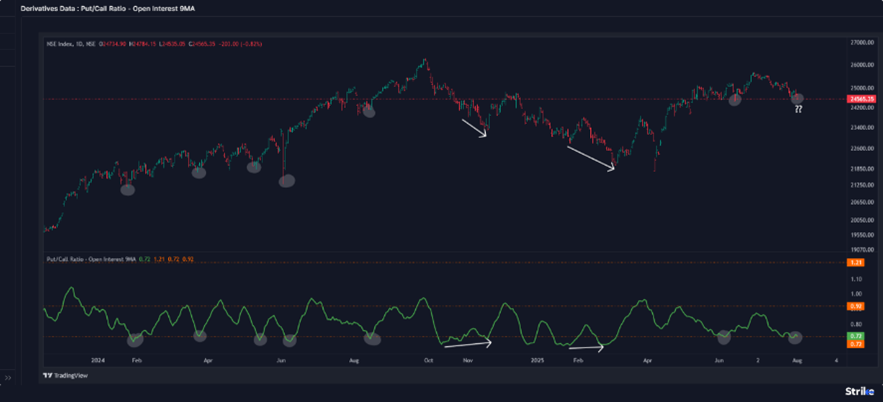
Task: Select the white arrow near Nov price drop
Action: click(473, 128)
